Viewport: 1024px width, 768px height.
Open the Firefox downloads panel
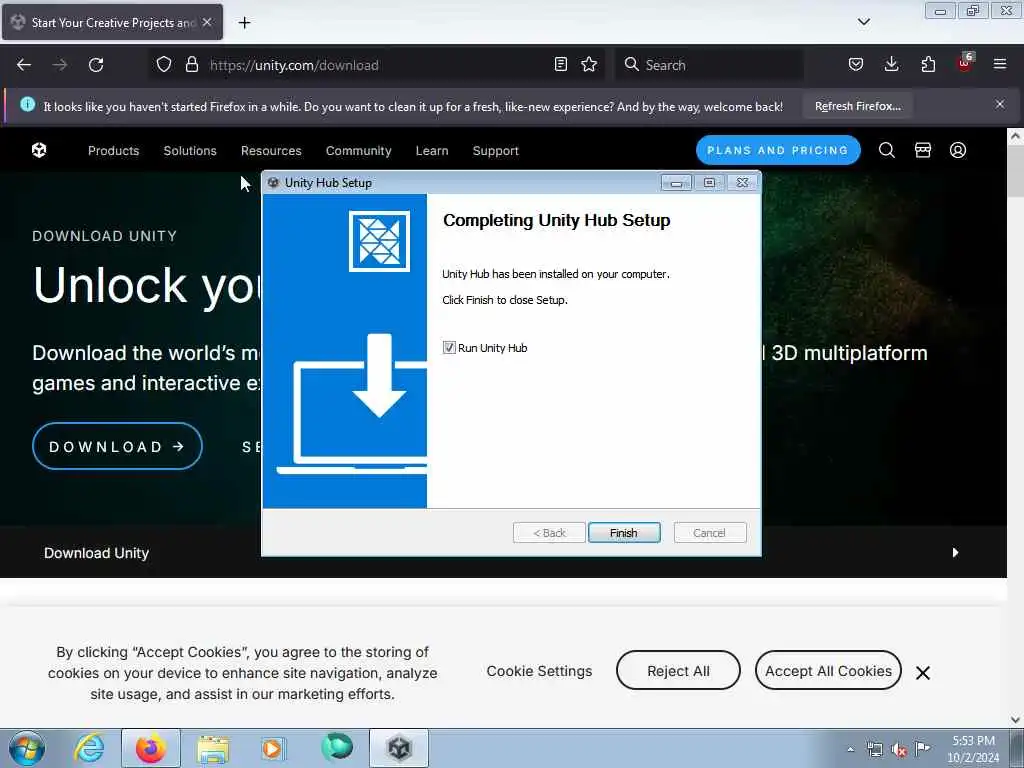(891, 64)
